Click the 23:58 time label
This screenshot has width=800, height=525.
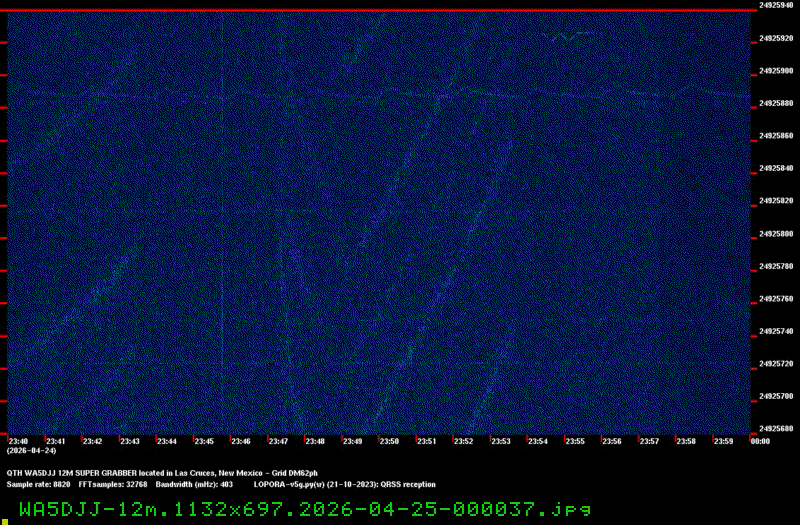tap(686, 441)
